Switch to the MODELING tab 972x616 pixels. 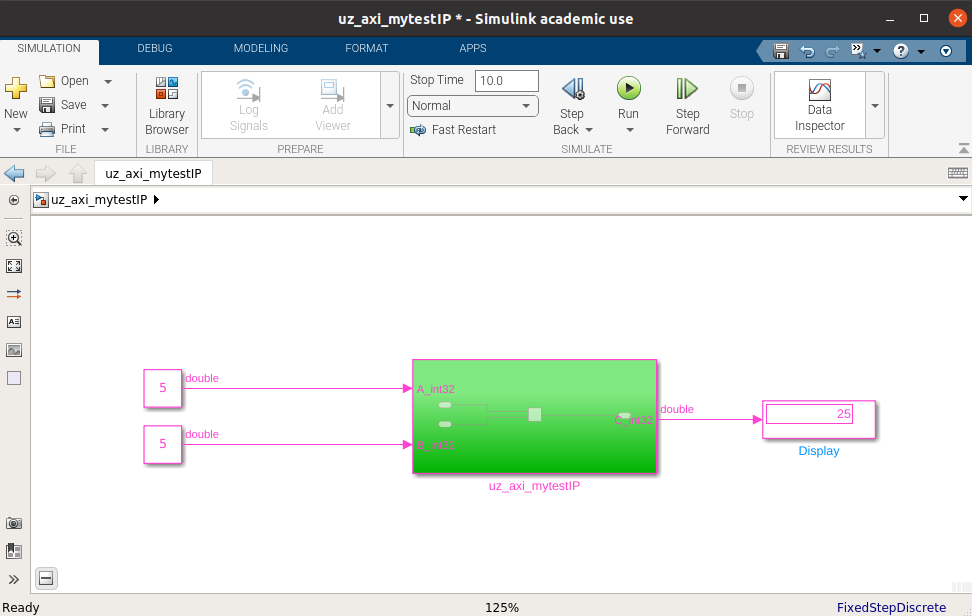261,48
